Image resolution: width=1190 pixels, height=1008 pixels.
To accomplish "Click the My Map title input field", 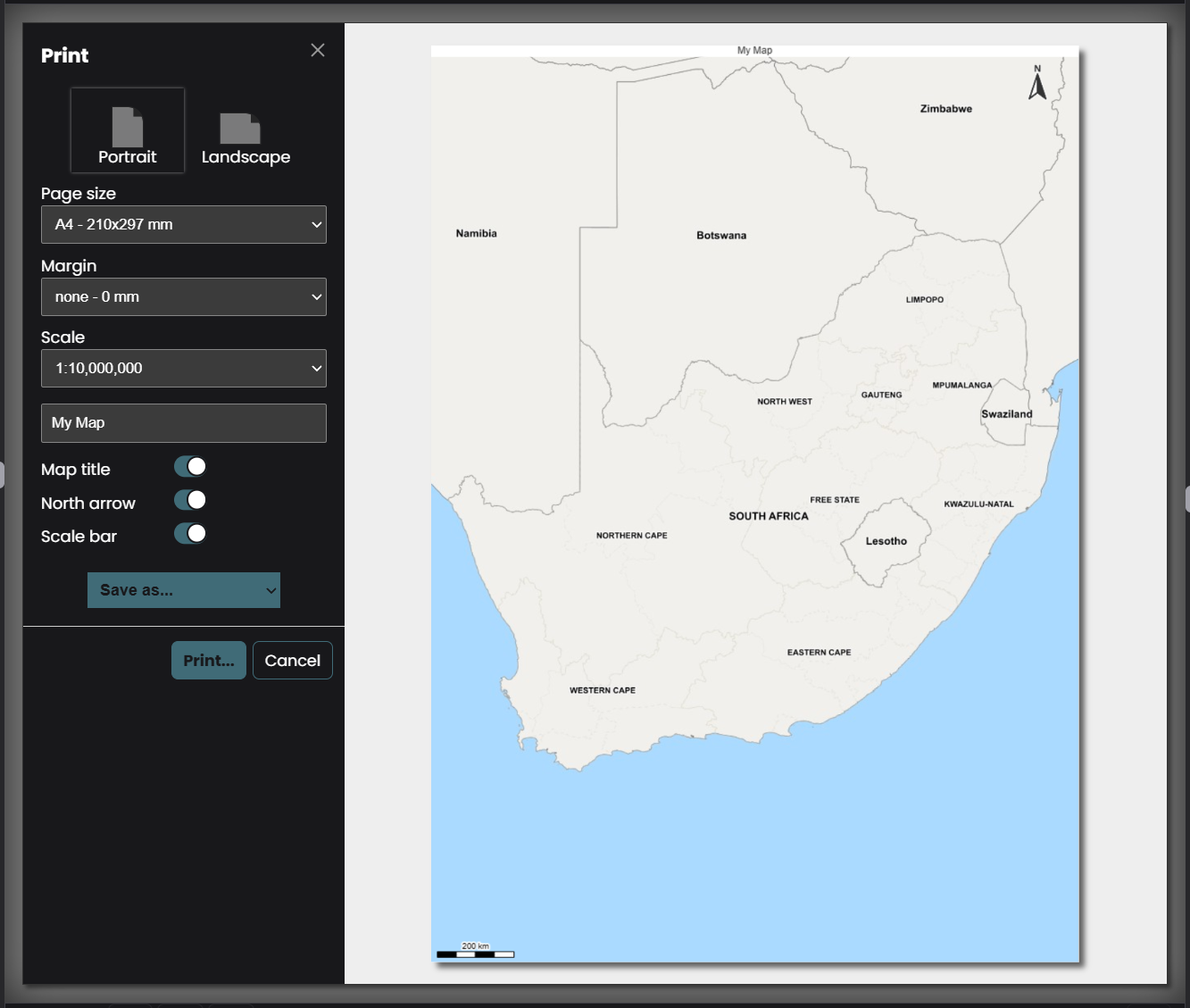I will pyautogui.click(x=184, y=423).
